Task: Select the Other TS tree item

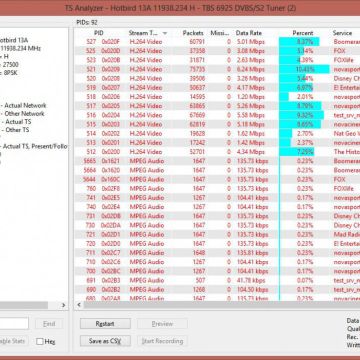Action: tap(17, 130)
